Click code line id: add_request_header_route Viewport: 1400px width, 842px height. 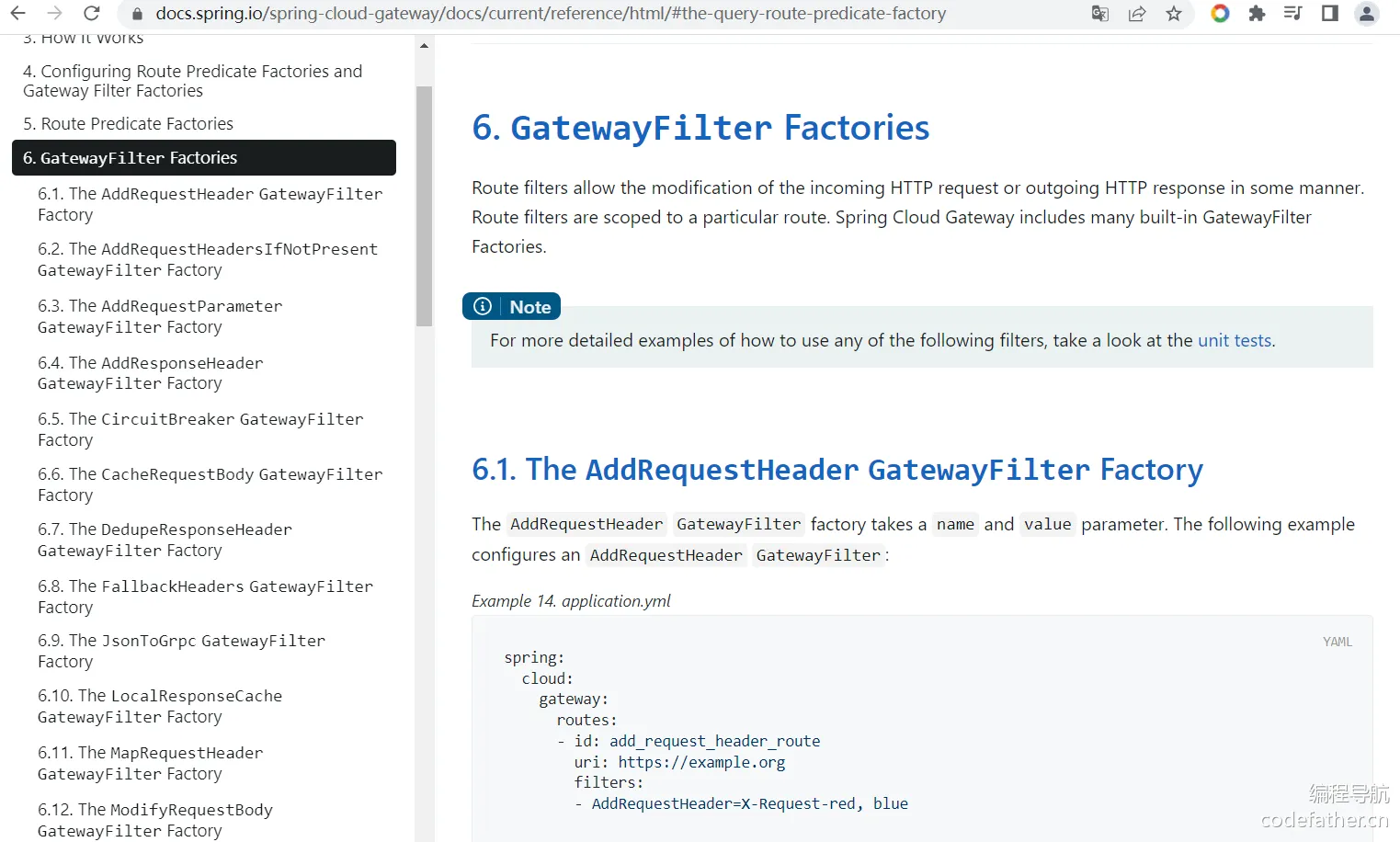[x=697, y=741]
